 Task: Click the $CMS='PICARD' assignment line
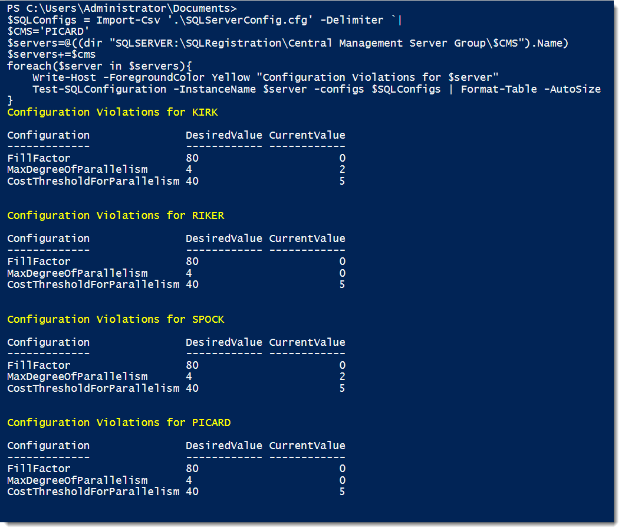point(48,31)
